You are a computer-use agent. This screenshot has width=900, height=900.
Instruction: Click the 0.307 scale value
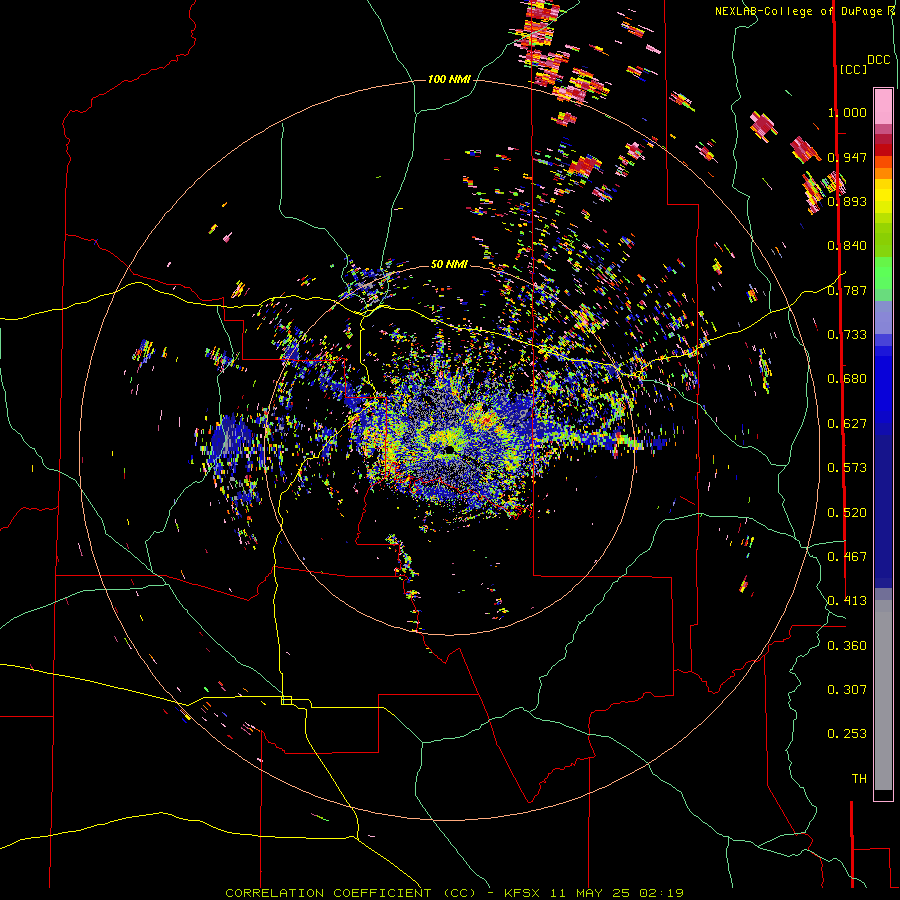pyautogui.click(x=847, y=690)
